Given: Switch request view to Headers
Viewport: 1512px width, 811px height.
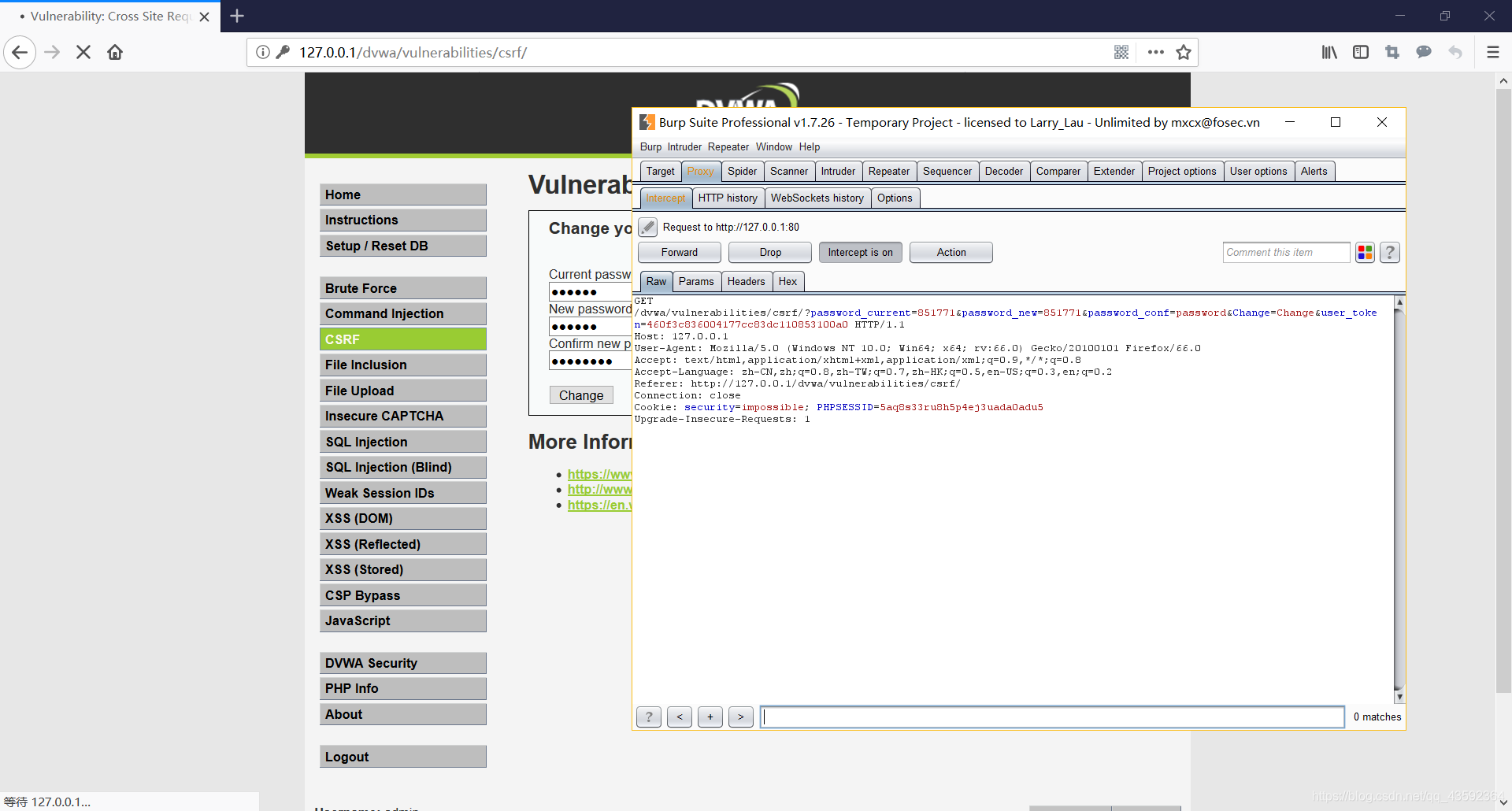Looking at the screenshot, I should coord(746,282).
